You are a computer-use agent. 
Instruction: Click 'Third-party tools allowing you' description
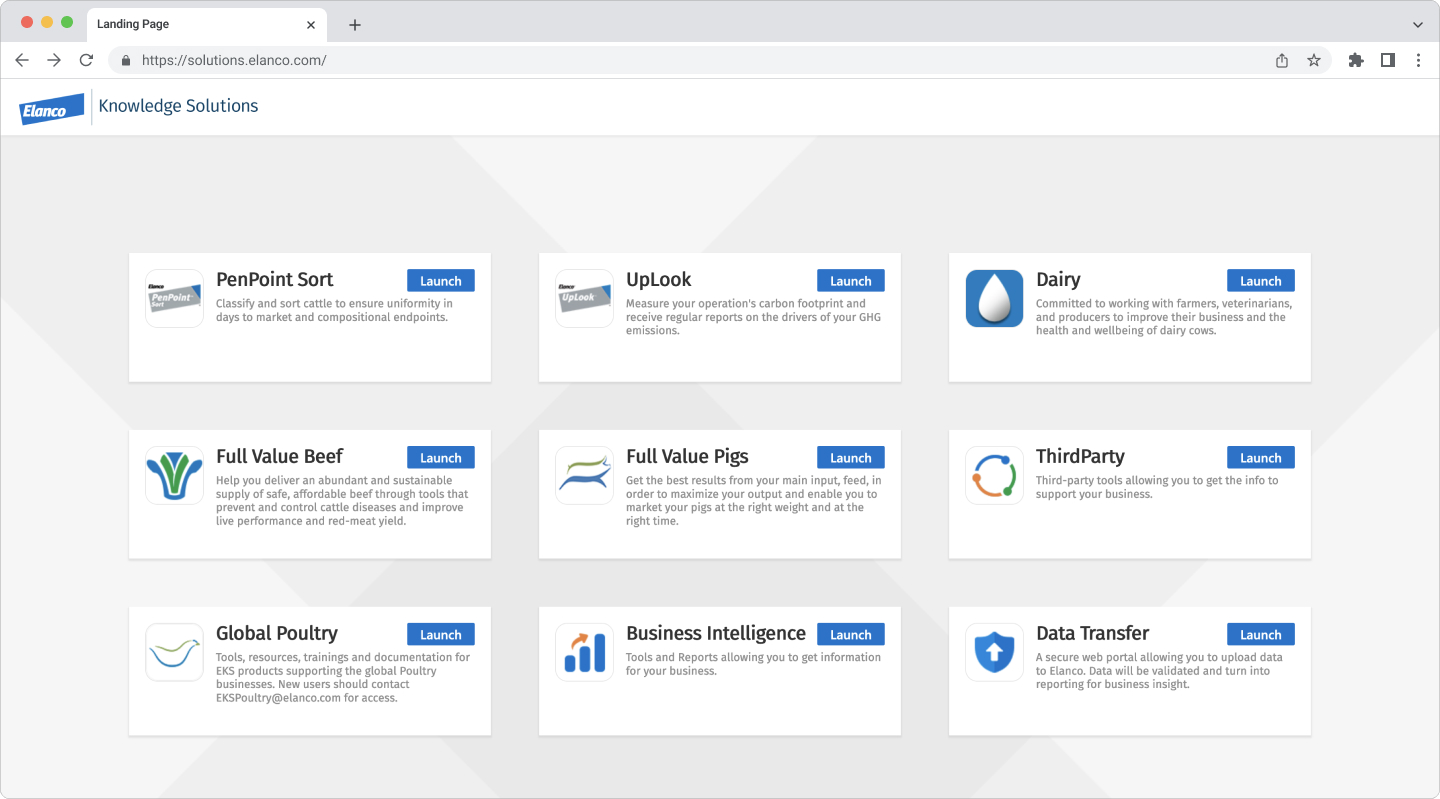point(1157,487)
